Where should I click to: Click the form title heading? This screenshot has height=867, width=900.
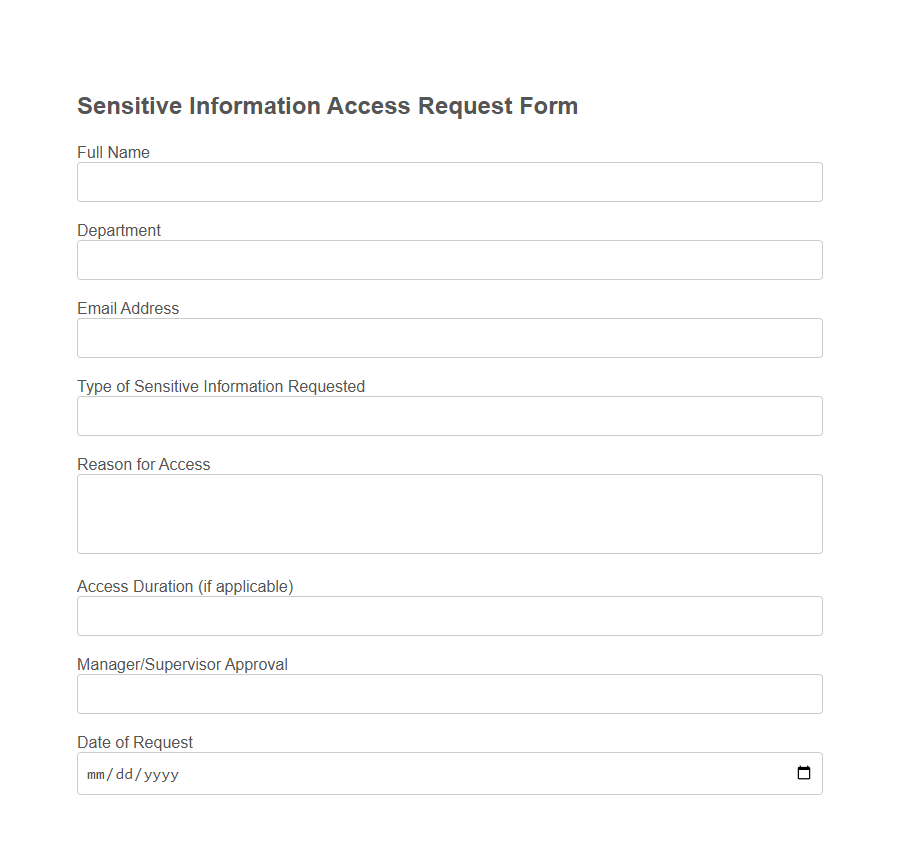point(327,105)
